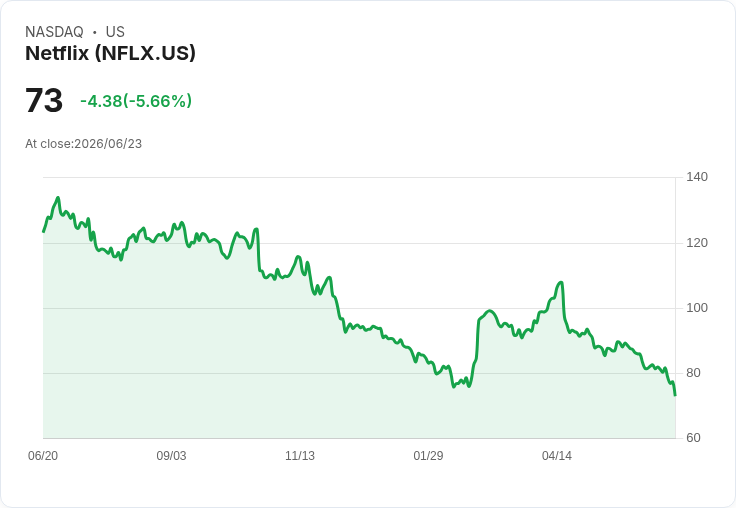This screenshot has width=736, height=508.
Task: Click the Netflix (NFLX.US) stock title
Action: (x=110, y=53)
